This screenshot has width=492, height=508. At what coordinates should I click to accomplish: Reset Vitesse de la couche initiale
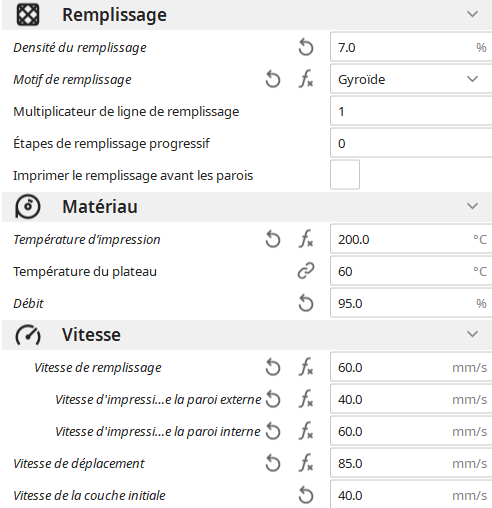306,495
